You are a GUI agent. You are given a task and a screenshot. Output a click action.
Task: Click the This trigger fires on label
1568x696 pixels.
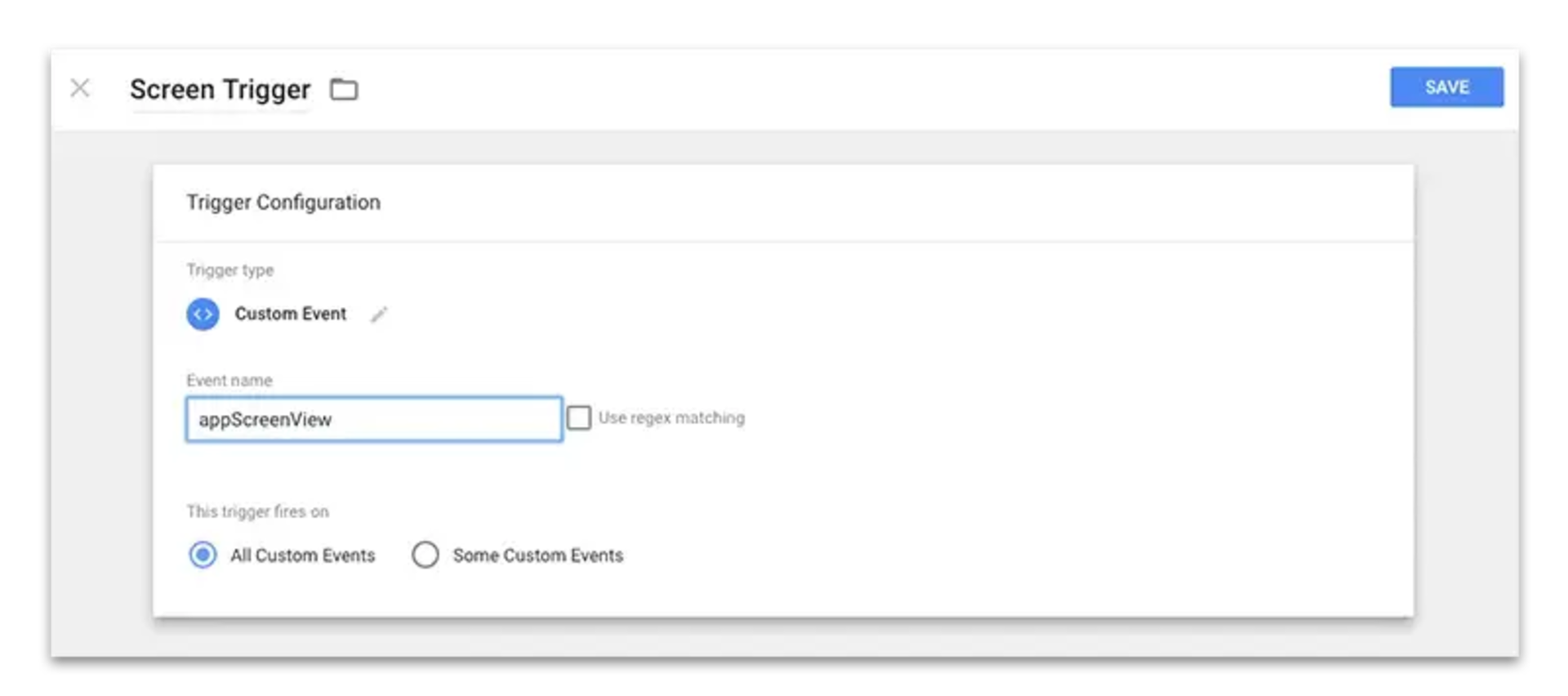coord(257,512)
